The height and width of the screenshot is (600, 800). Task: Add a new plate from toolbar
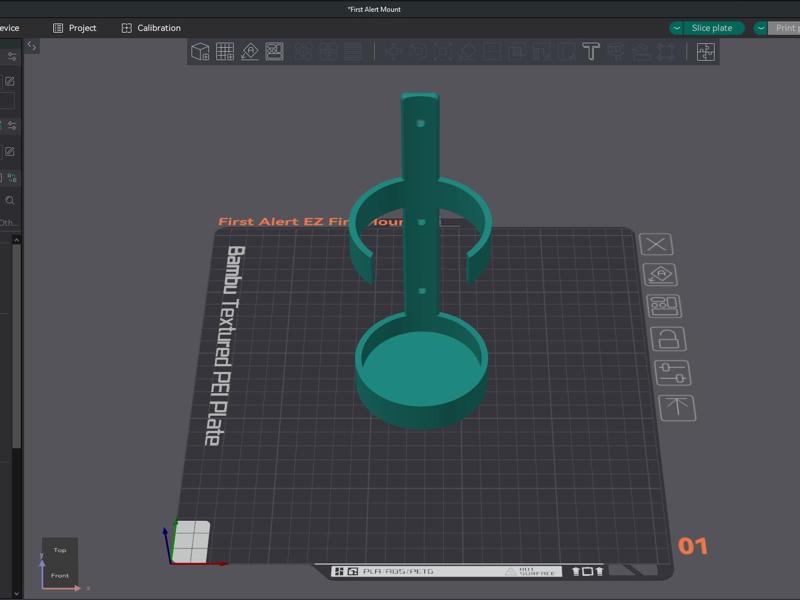pos(225,51)
